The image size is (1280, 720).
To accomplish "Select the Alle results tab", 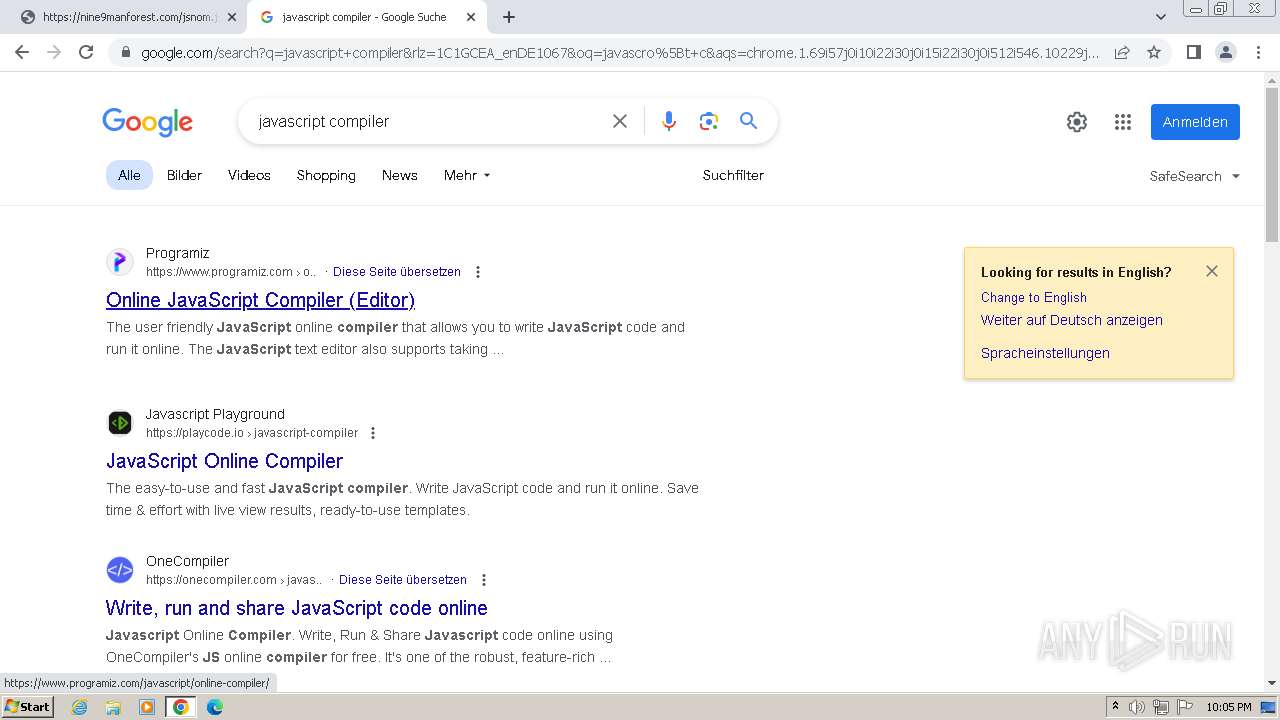I will pos(129,175).
